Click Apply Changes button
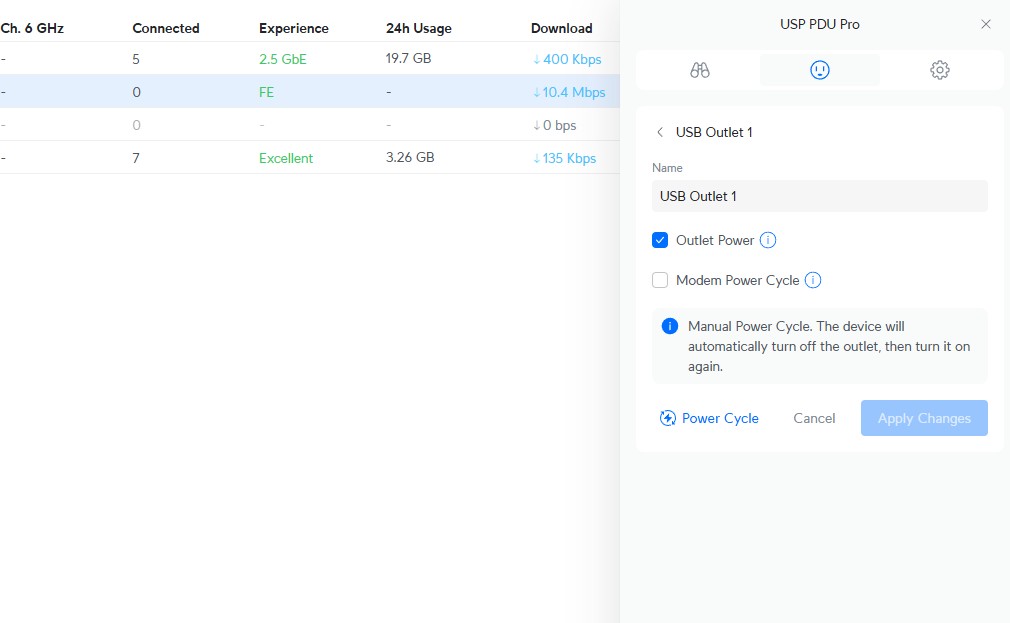Viewport: 1010px width, 623px height. pyautogui.click(x=924, y=418)
